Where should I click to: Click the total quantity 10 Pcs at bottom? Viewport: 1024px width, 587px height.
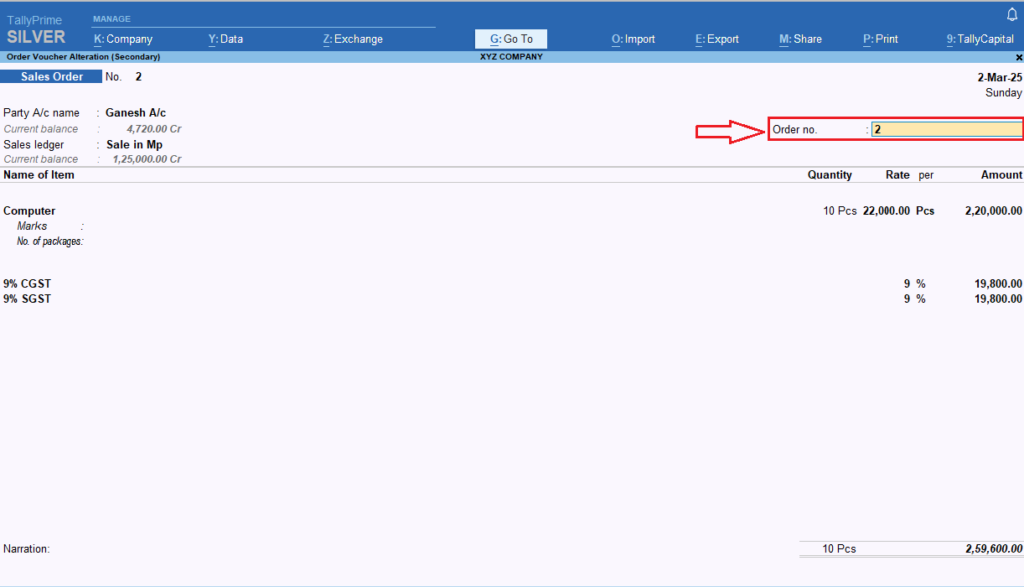[x=839, y=548]
